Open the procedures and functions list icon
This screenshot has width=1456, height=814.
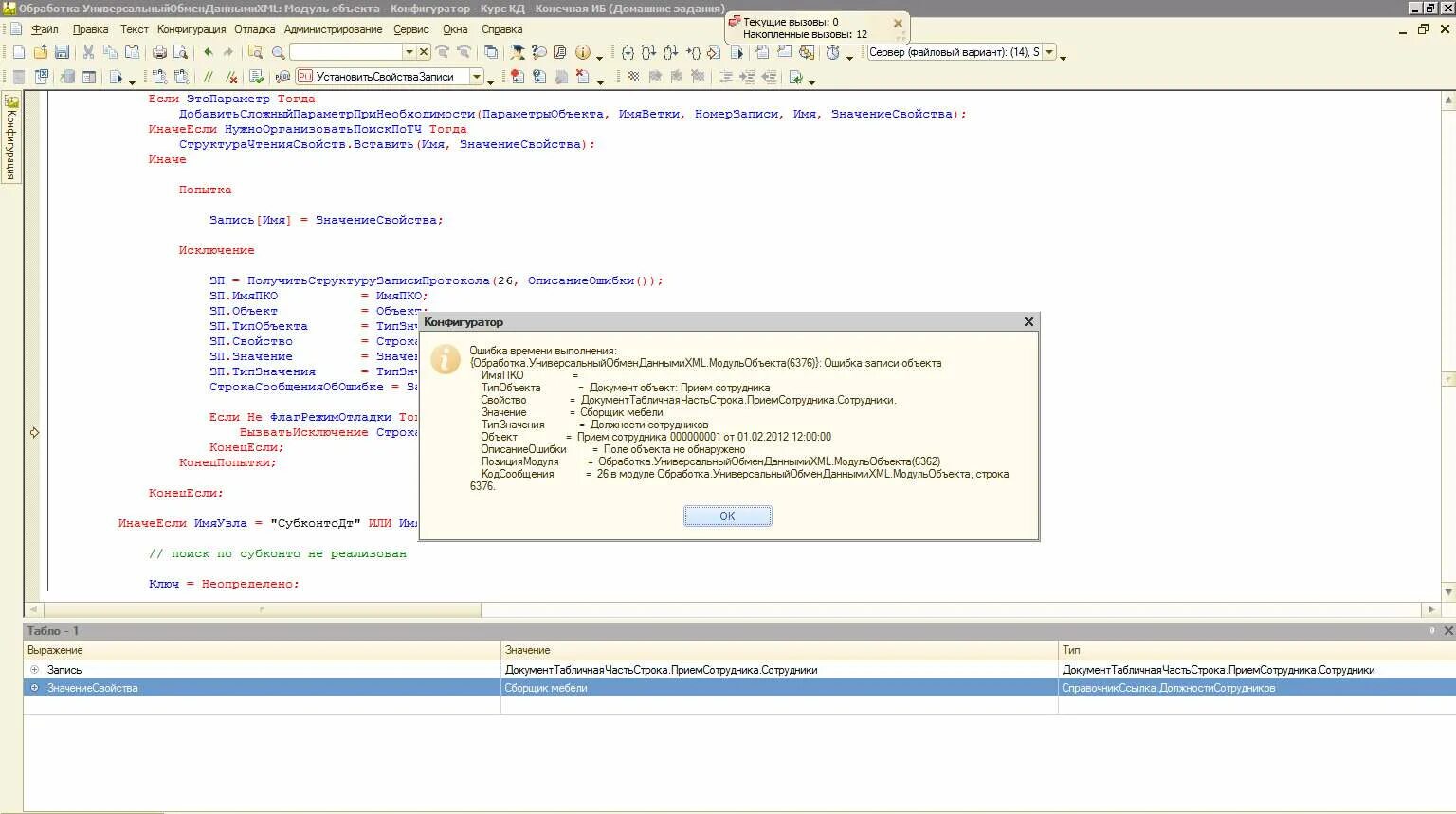tap(282, 77)
